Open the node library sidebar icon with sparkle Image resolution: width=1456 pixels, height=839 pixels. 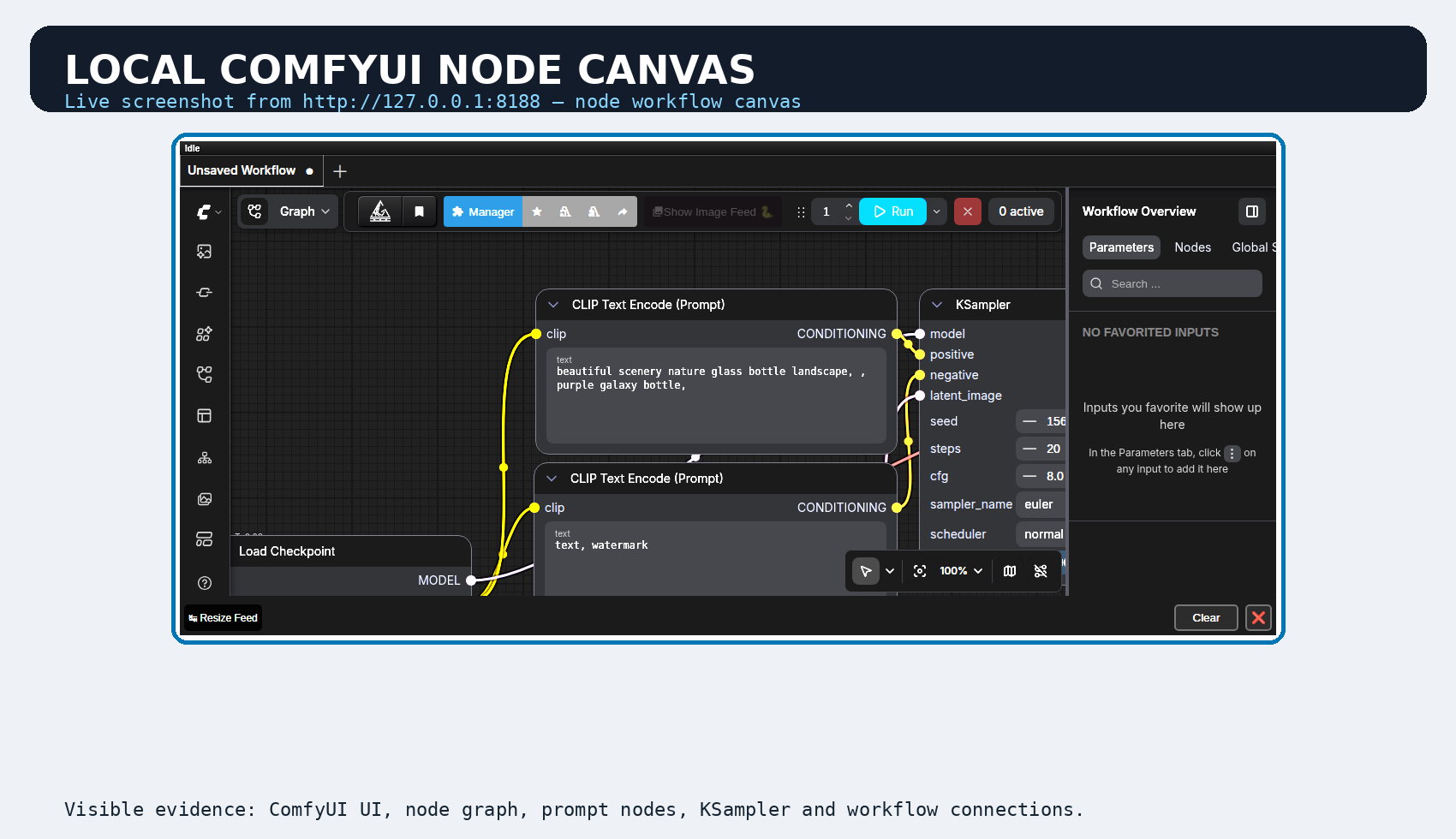(x=204, y=334)
